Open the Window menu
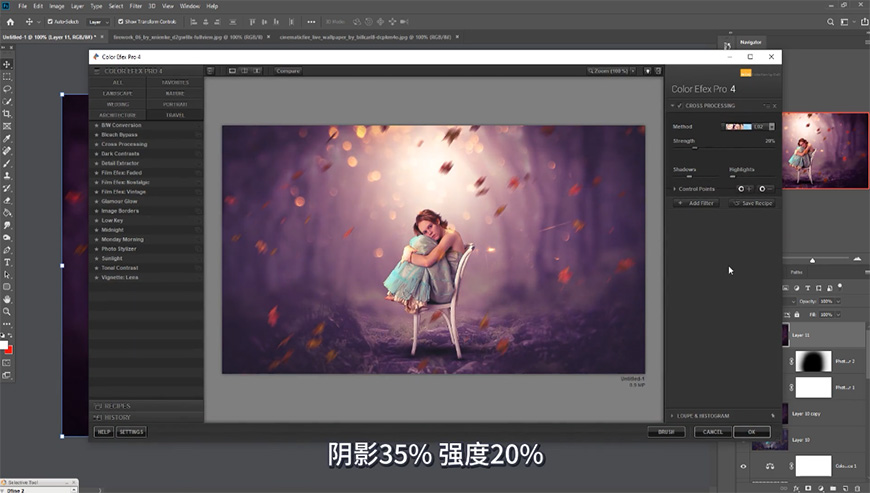The width and height of the screenshot is (870, 493). [x=190, y=6]
